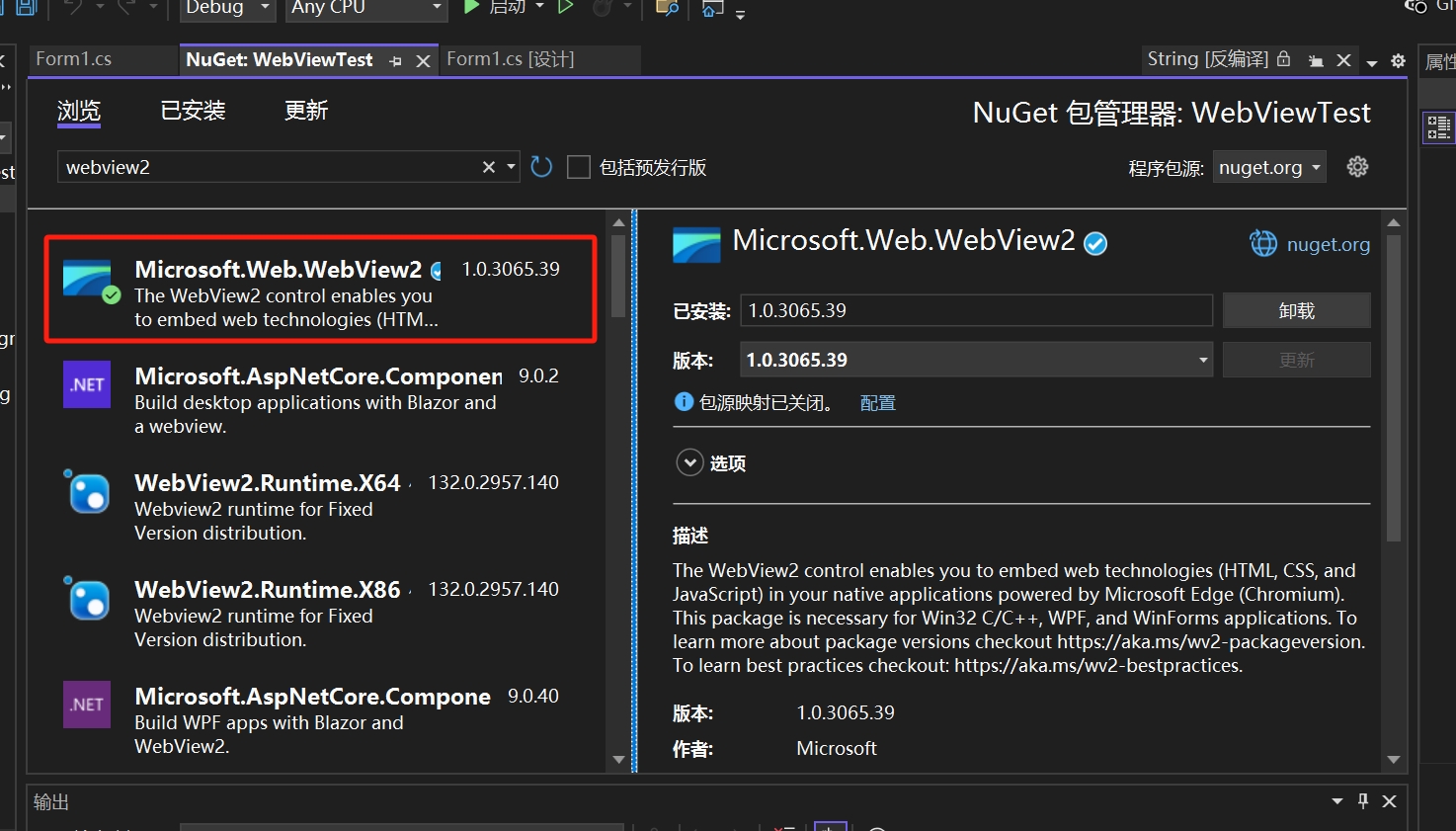Click the Update (更新) button beside the version dropdown
1456x831 pixels.
pos(1297,360)
